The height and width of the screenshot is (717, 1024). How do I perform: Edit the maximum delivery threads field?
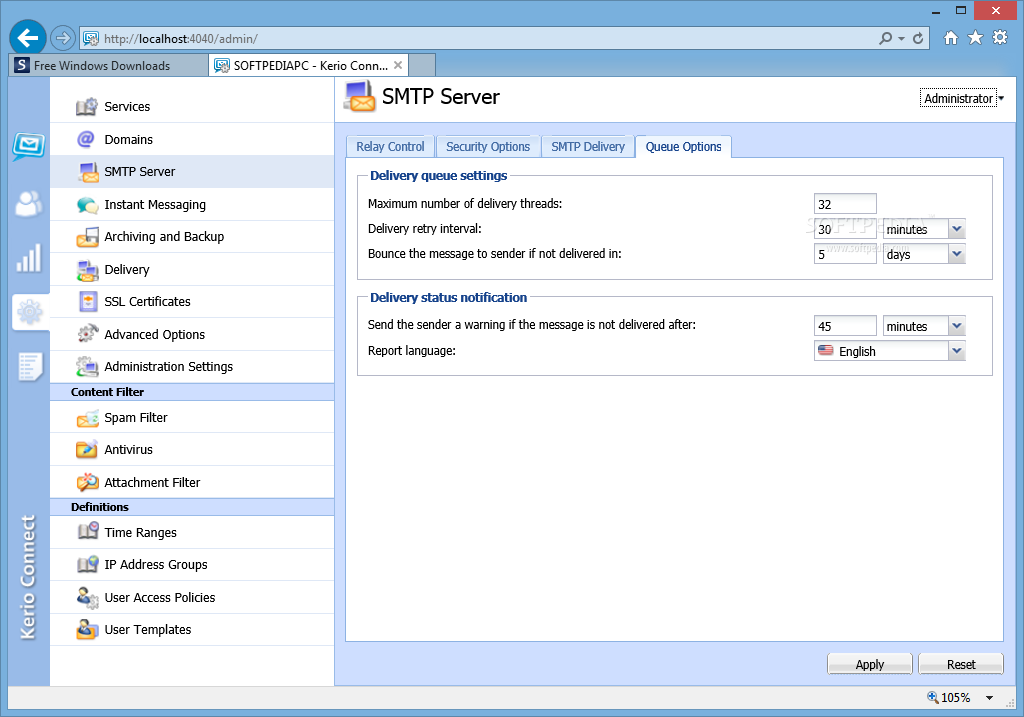[x=845, y=204]
